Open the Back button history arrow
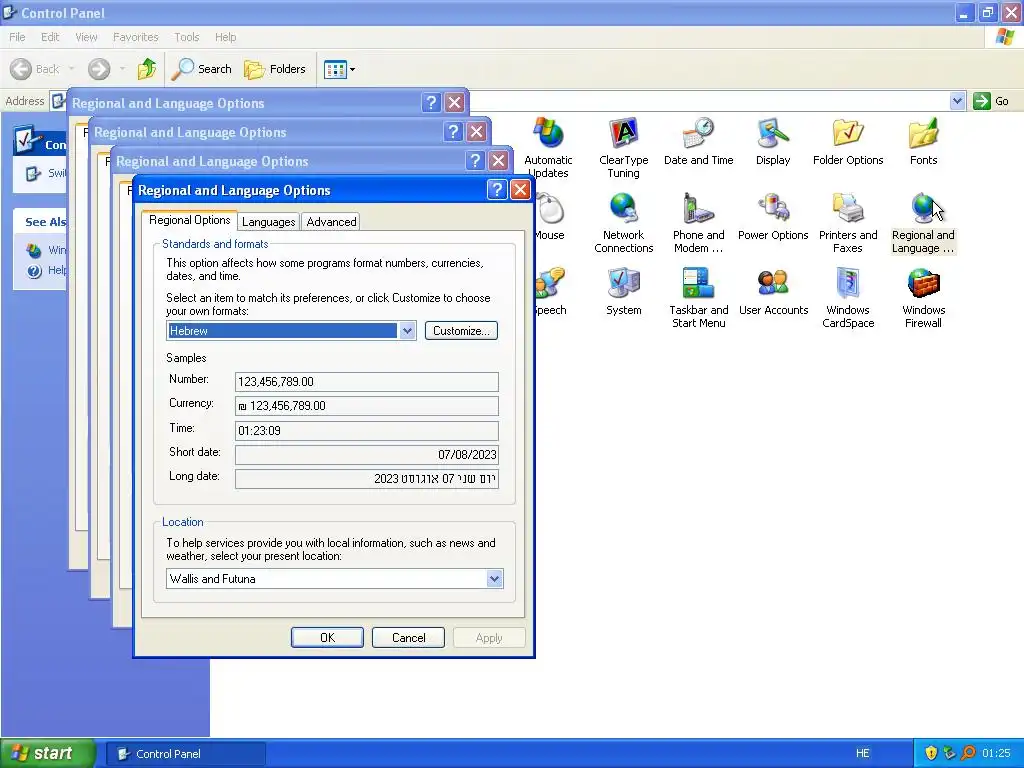This screenshot has height=768, width=1024. tap(71, 69)
